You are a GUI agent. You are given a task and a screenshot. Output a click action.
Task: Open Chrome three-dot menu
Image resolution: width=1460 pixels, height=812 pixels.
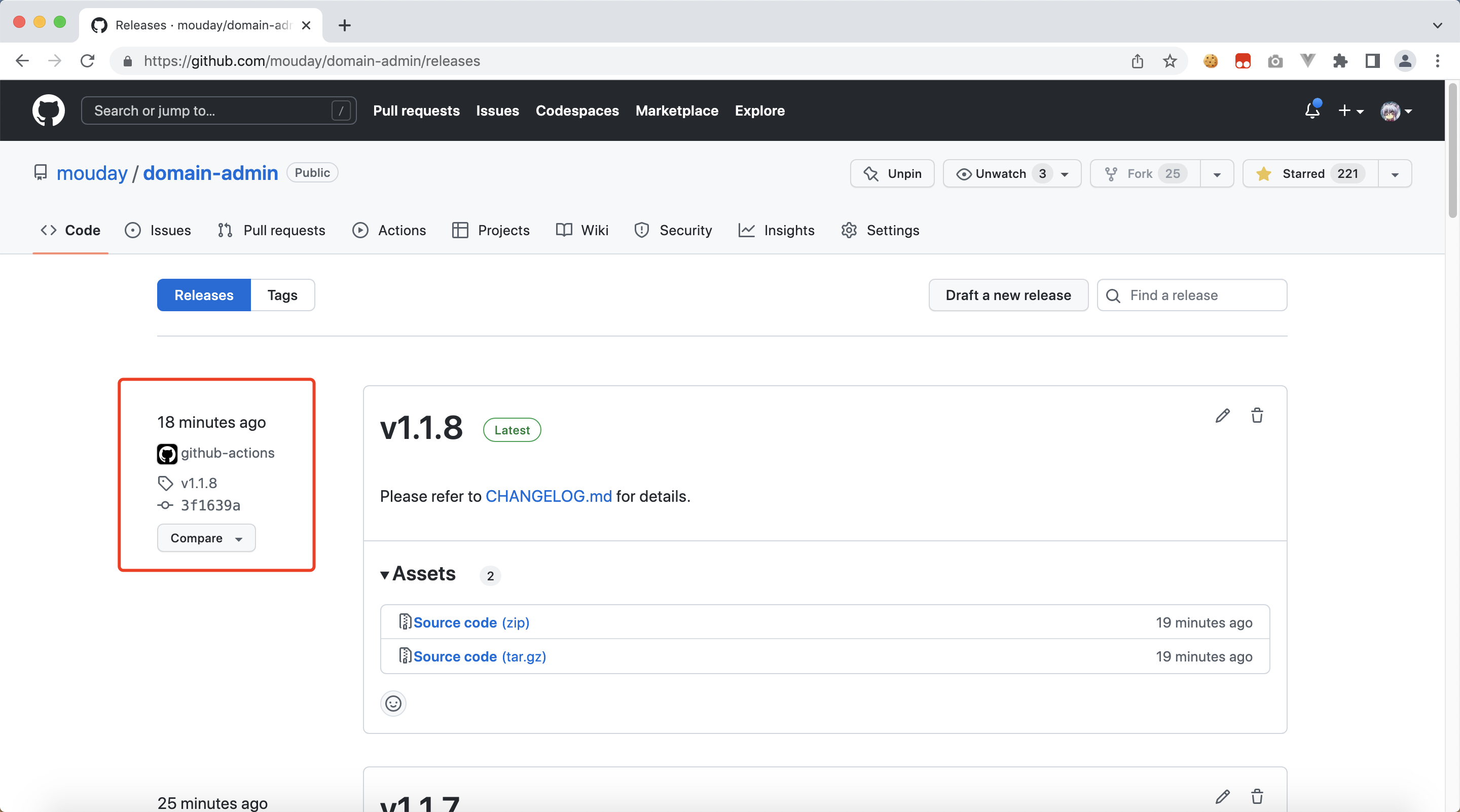(1437, 61)
